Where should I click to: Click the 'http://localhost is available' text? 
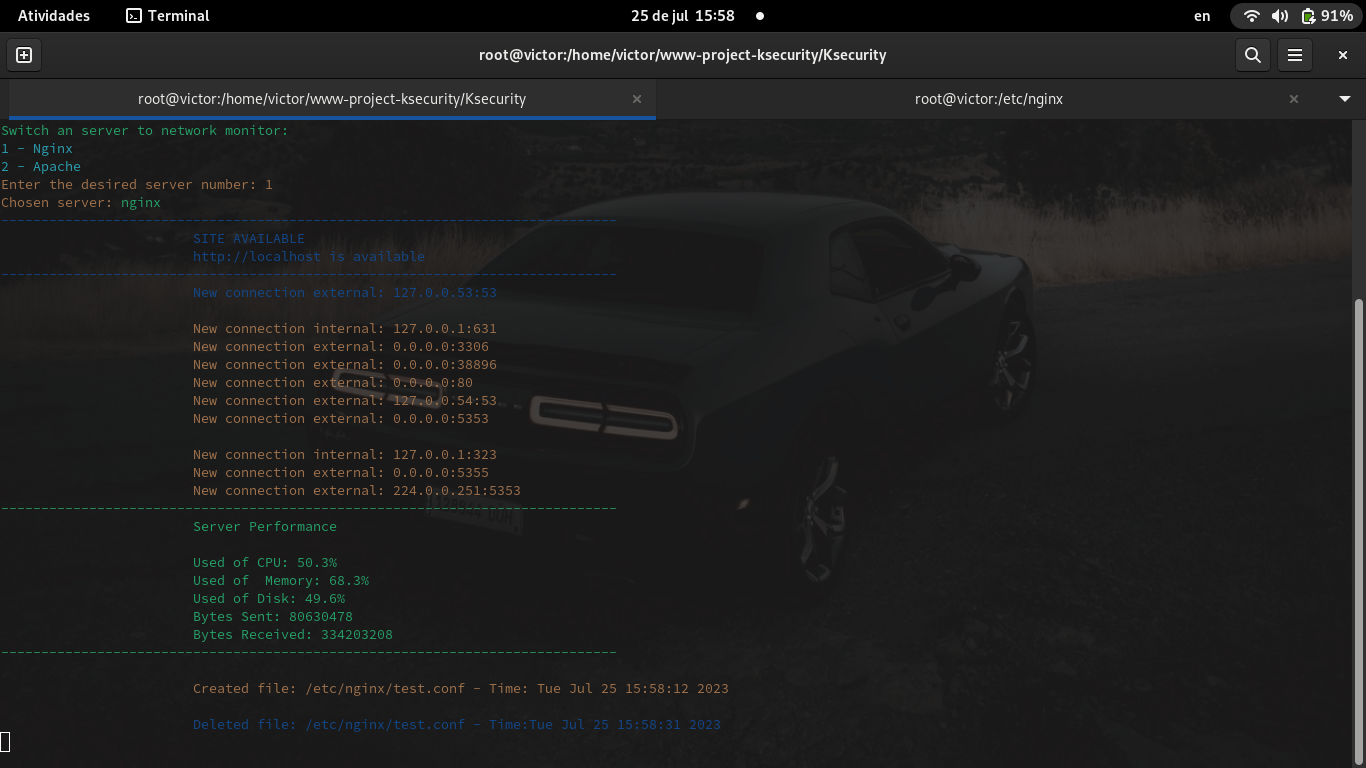pos(309,257)
